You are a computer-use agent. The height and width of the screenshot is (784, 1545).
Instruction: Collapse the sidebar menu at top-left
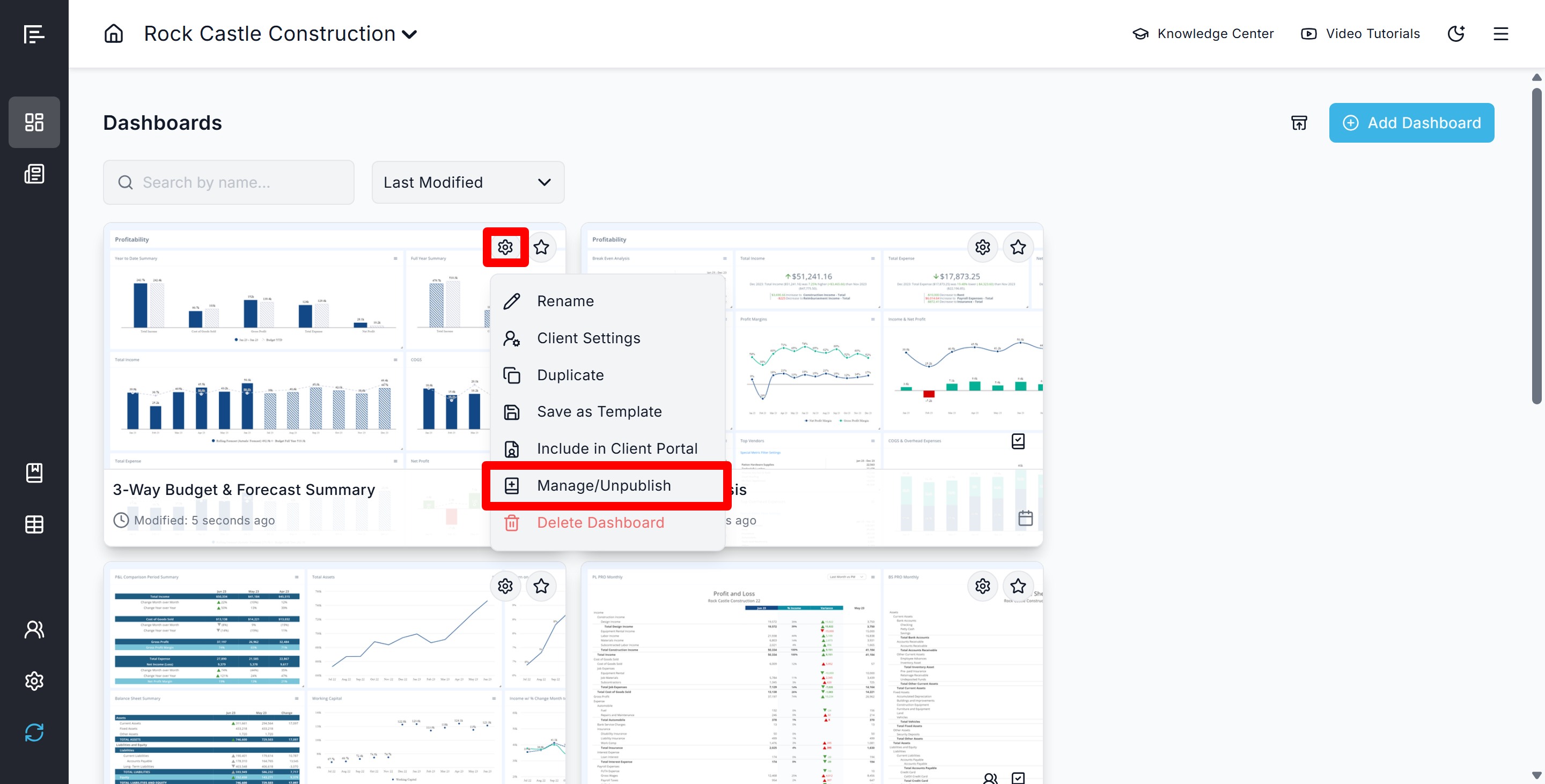tap(34, 34)
